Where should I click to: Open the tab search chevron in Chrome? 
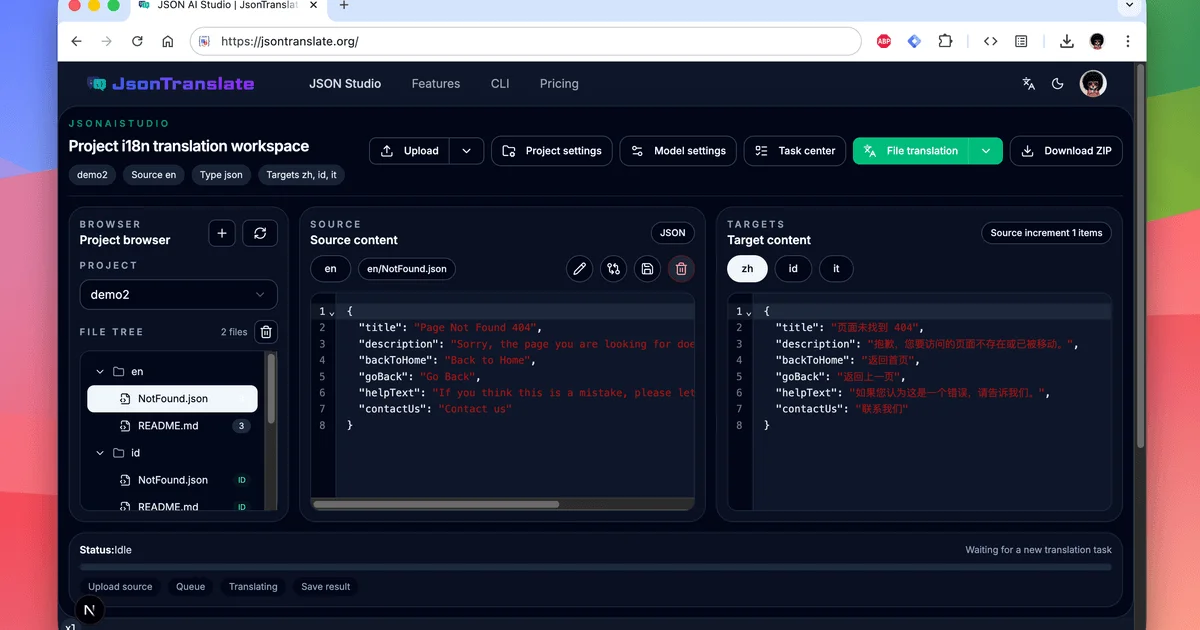click(x=1130, y=6)
